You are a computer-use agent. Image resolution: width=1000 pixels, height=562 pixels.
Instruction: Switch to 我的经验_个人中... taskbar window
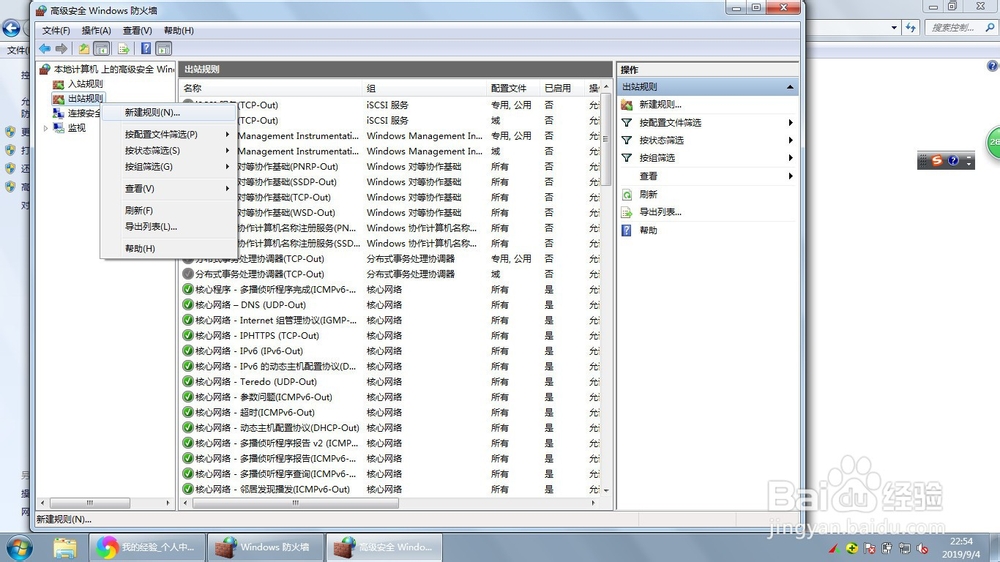click(x=147, y=547)
